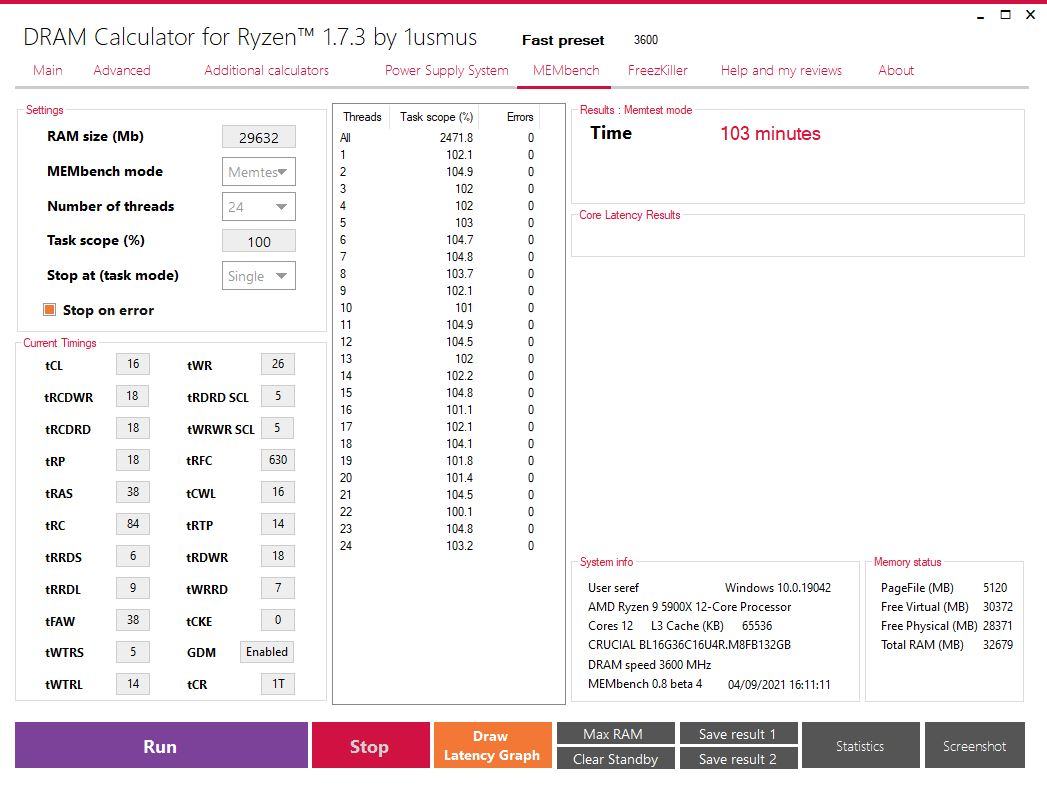Viewport: 1047px width, 790px height.
Task: Expand the Number of threads dropdown
Action: point(258,207)
